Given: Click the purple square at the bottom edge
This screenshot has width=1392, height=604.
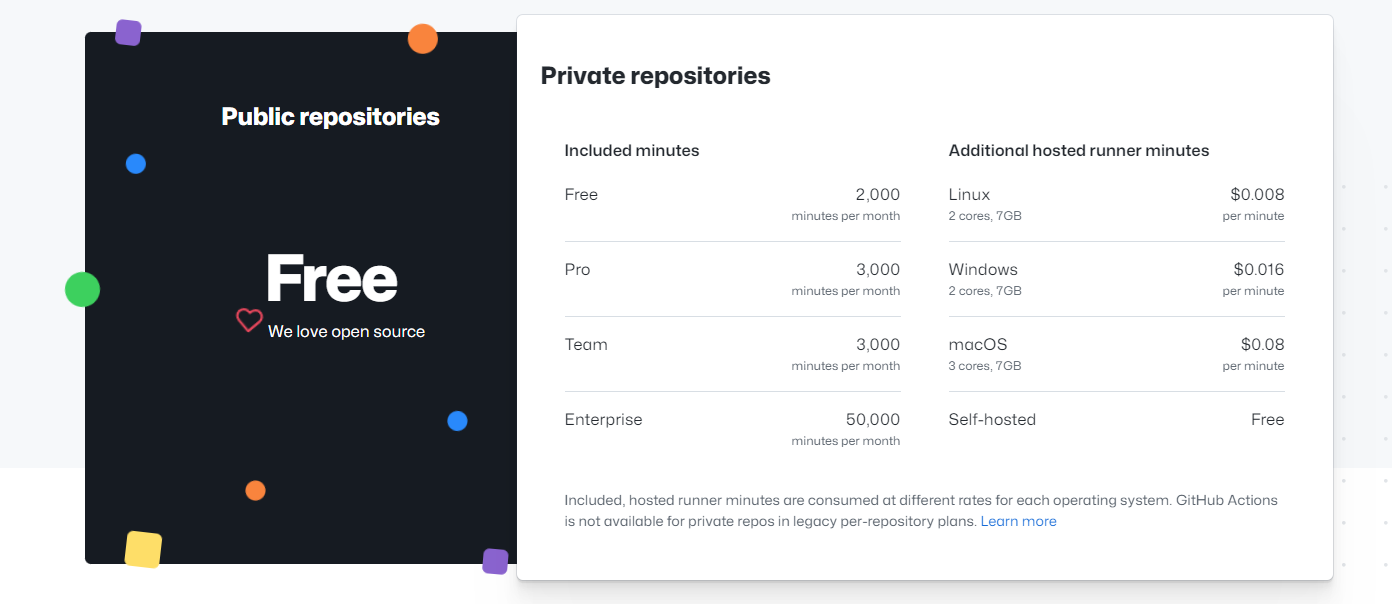Looking at the screenshot, I should (x=494, y=562).
